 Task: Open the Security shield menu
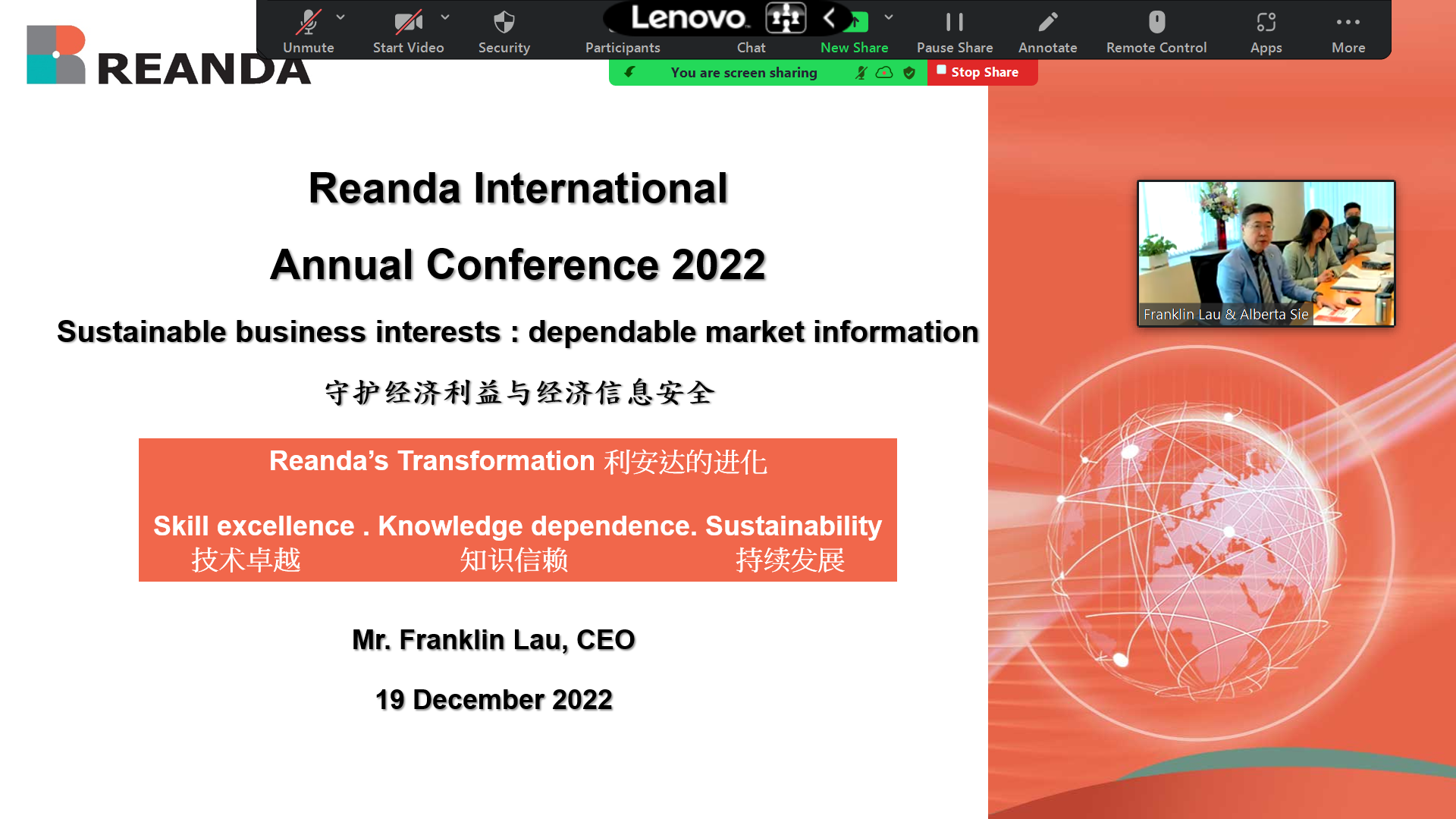point(504,32)
